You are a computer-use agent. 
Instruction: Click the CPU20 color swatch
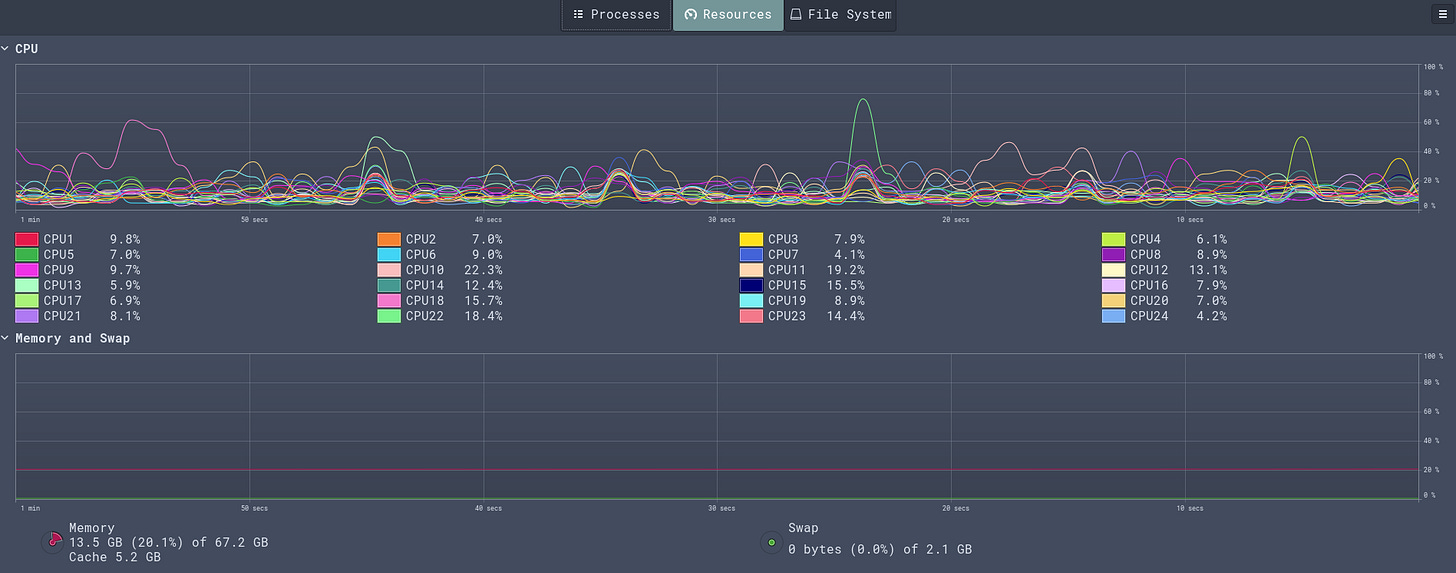(1114, 300)
